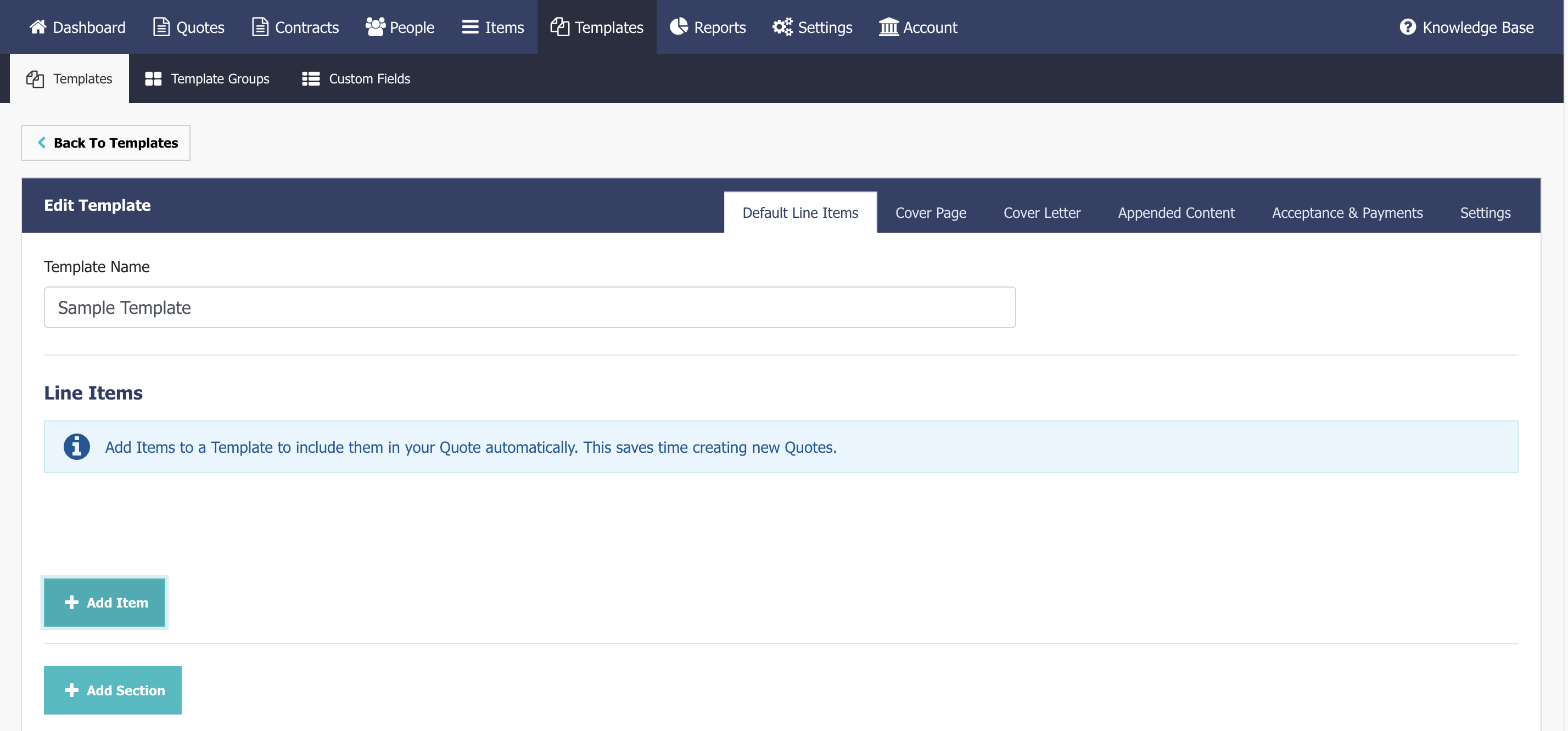Open the Reports page

click(708, 27)
